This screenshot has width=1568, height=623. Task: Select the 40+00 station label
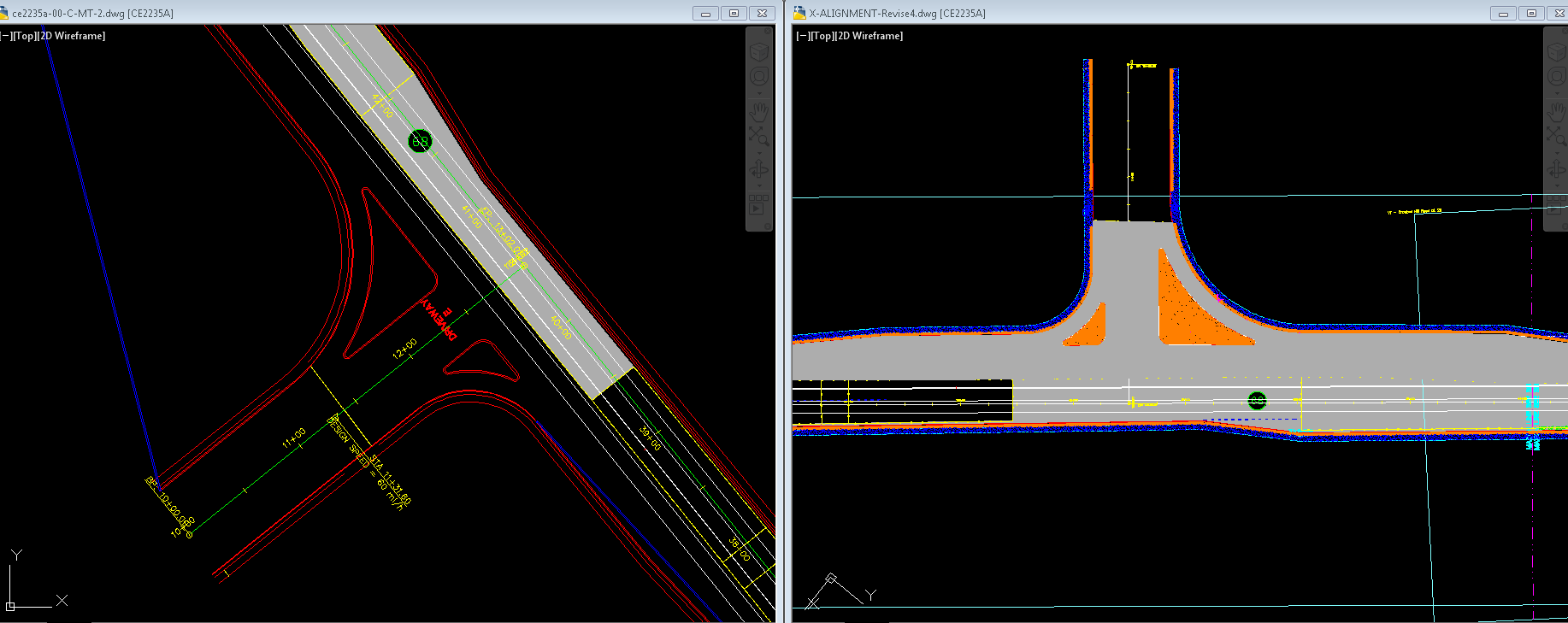click(561, 327)
